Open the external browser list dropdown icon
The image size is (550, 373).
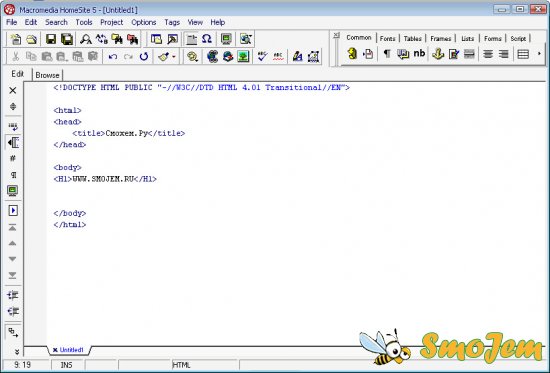246,39
